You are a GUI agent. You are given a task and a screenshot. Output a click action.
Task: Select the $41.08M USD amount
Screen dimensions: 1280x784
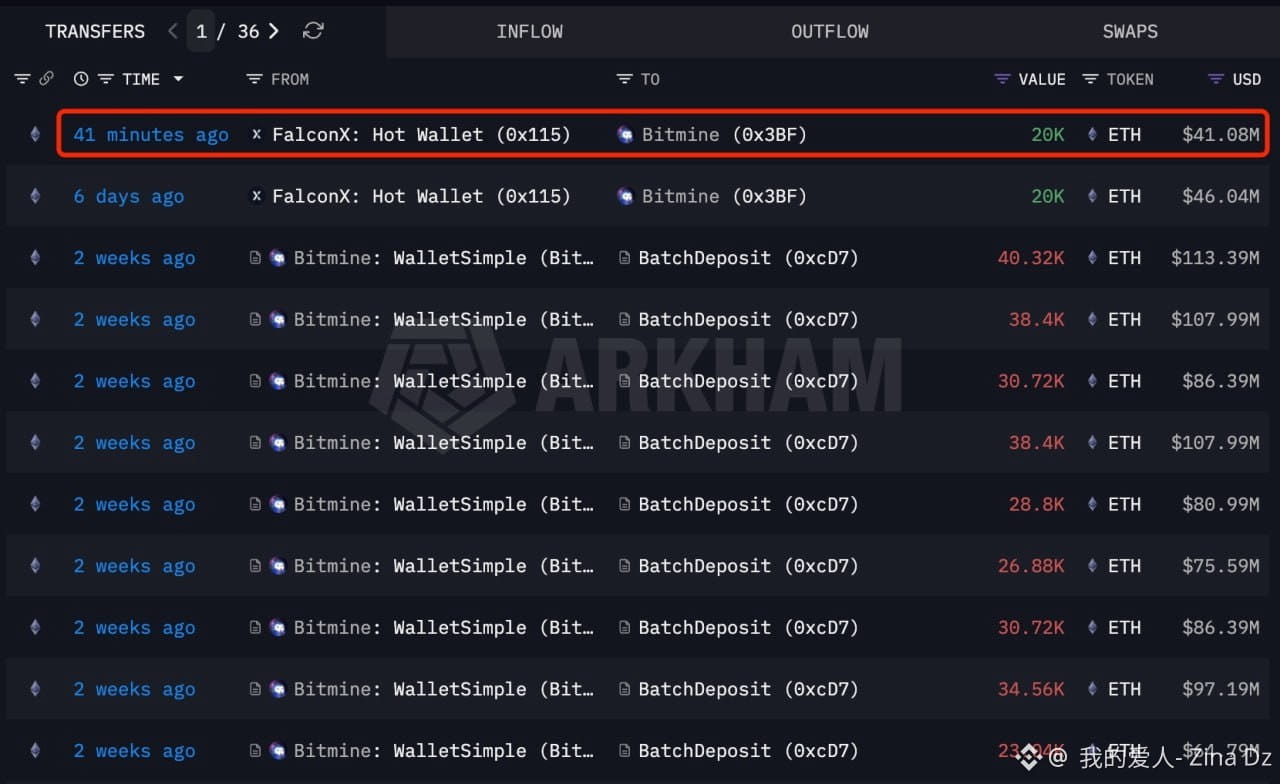(1221, 134)
